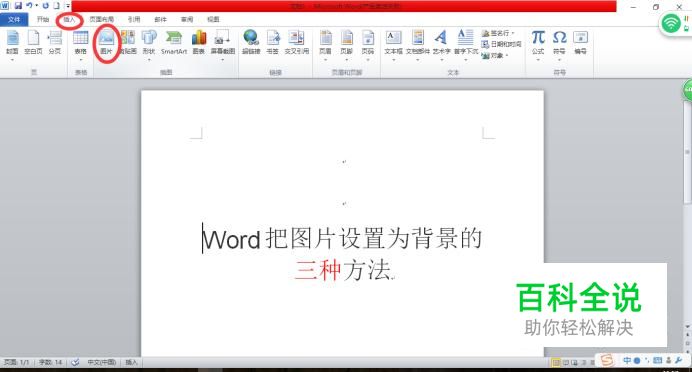Screen dimensions: 692x372
Task: Switch to Full Screen Reading view in the status bar
Action: pyautogui.click(x=565, y=363)
